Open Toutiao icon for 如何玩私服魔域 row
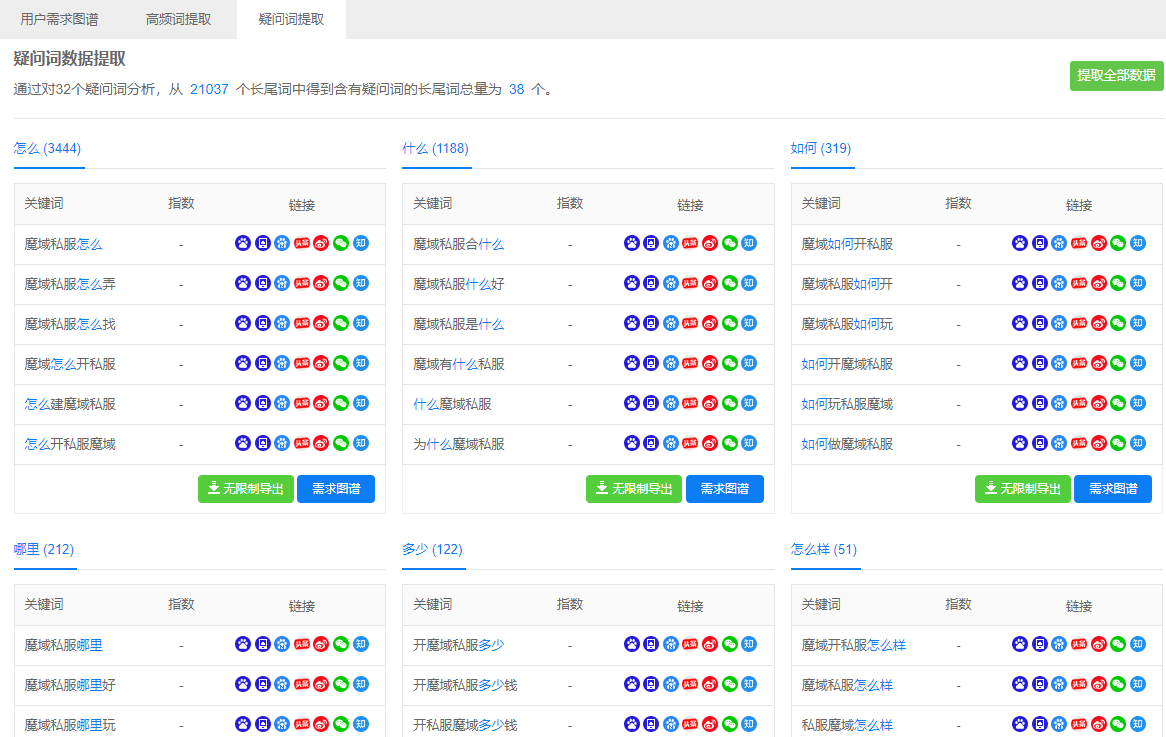Image resolution: width=1166 pixels, height=737 pixels. click(1079, 404)
